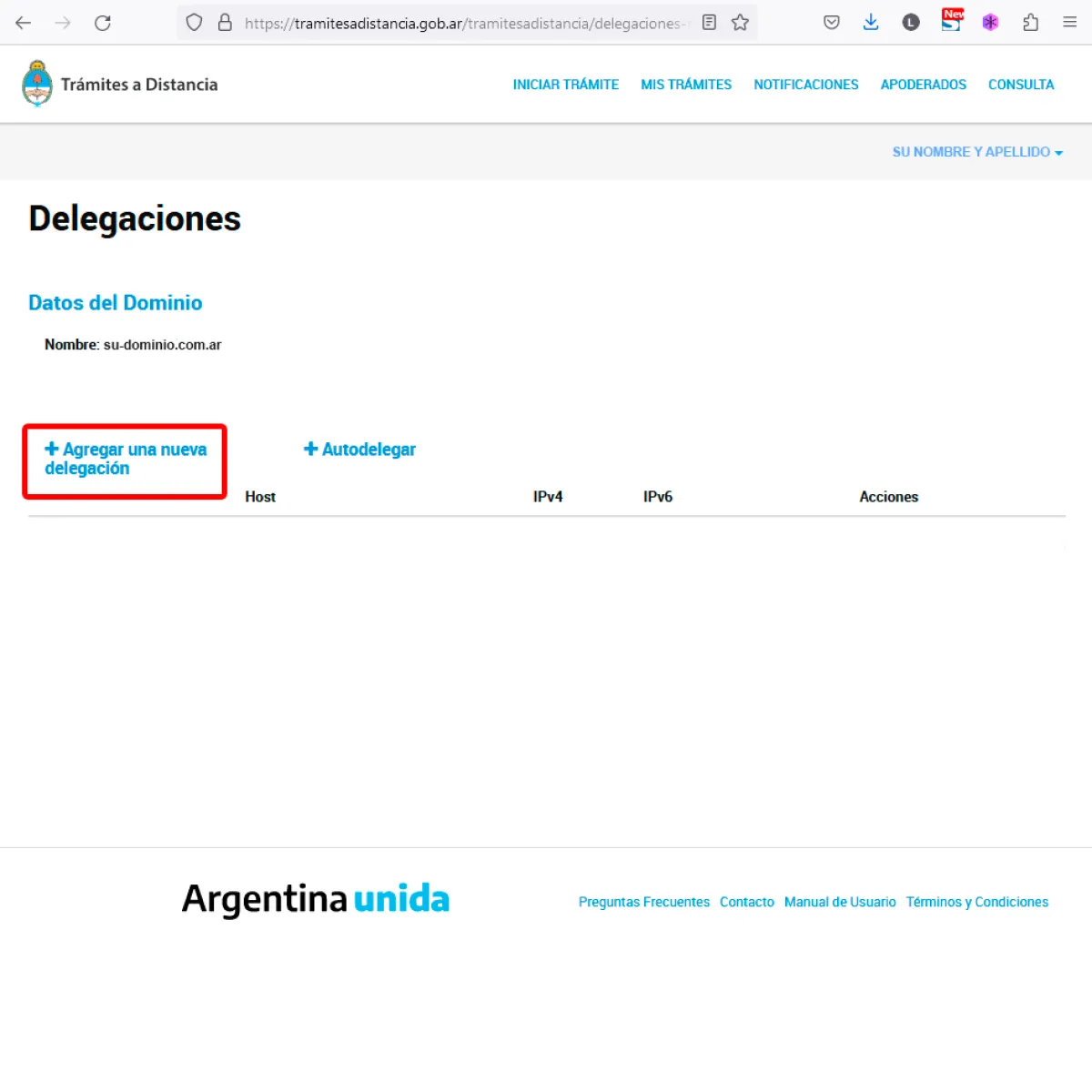Image resolution: width=1092 pixels, height=1092 pixels.
Task: Click the IPv6 column header
Action: tap(658, 497)
